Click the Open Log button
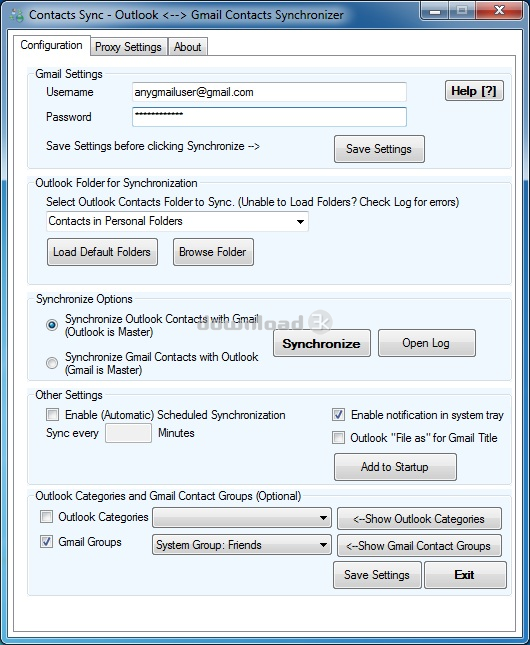The height and width of the screenshot is (645, 530). pyautogui.click(x=427, y=343)
